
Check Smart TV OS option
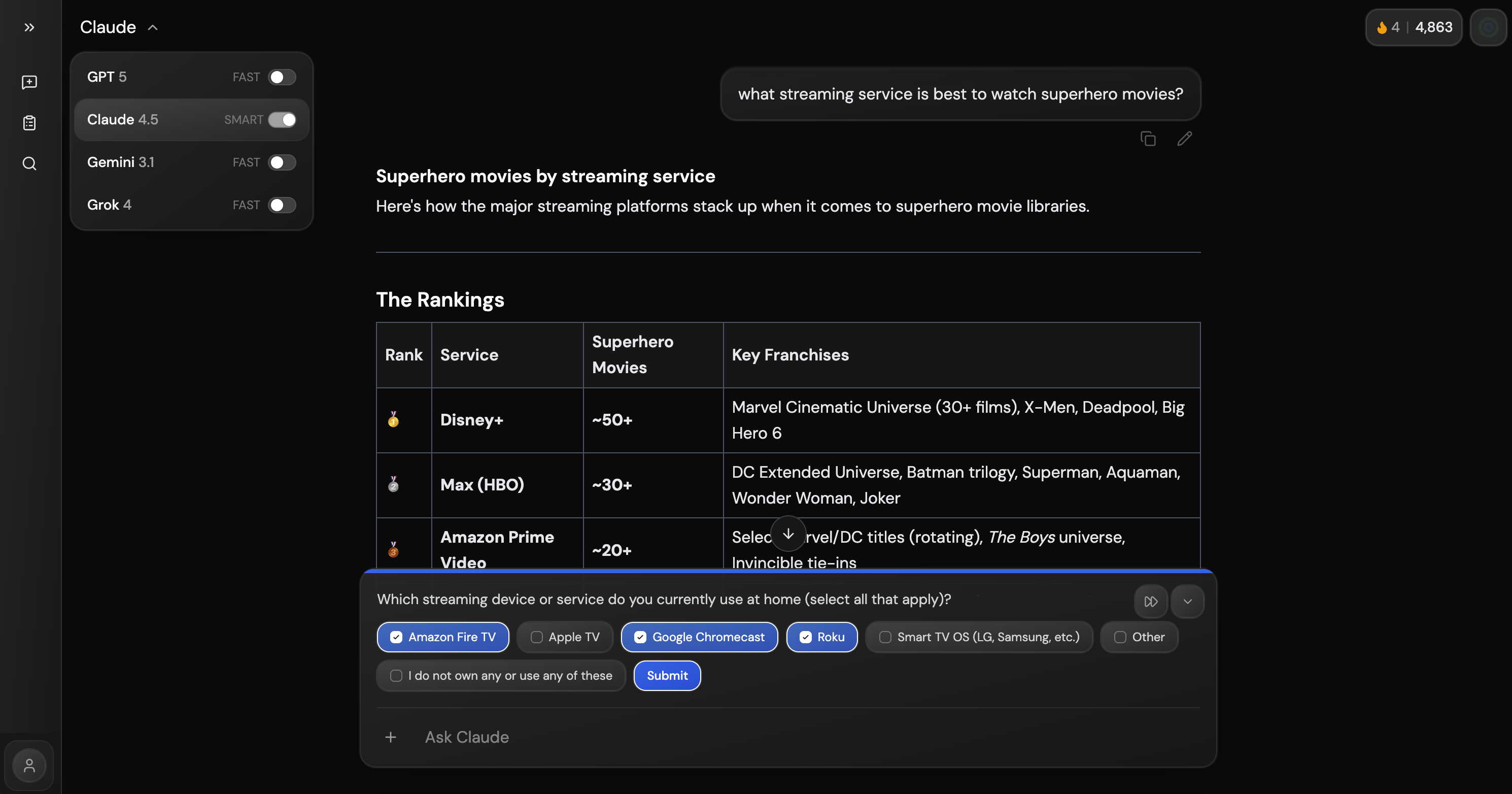coord(979,637)
